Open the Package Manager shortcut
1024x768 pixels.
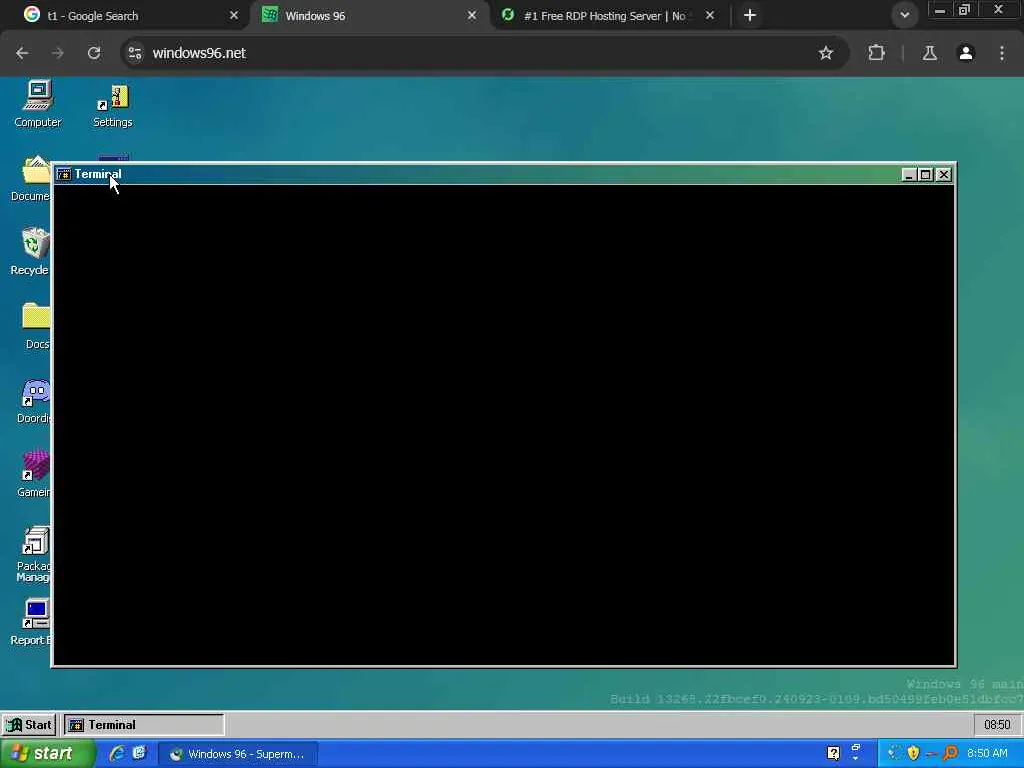tap(34, 554)
